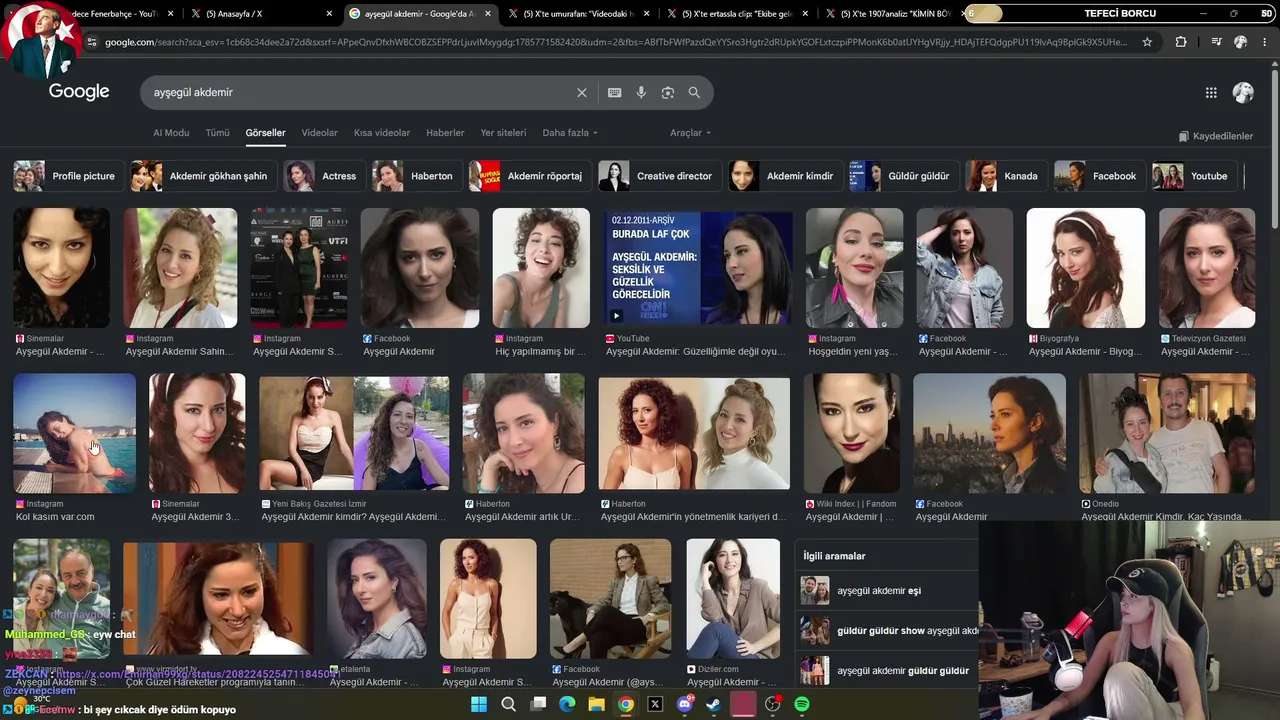
Task: Open the Yeni Bakış Gazetesi İzmir image
Action: click(354, 433)
